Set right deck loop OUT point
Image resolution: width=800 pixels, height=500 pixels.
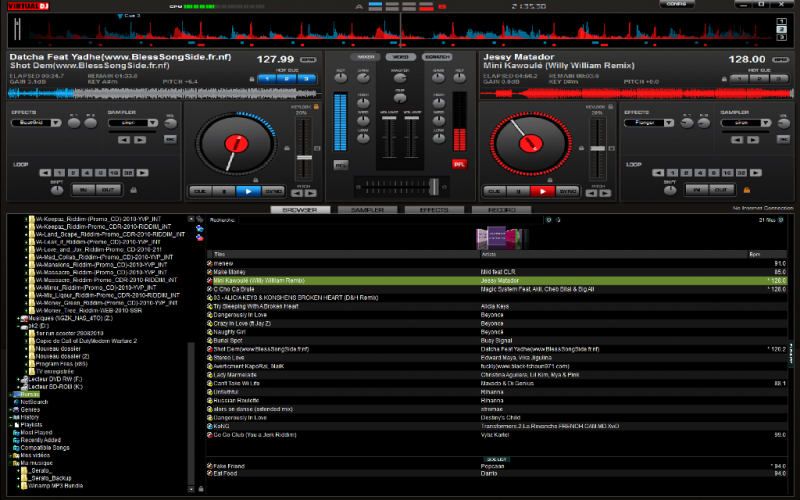(x=721, y=190)
